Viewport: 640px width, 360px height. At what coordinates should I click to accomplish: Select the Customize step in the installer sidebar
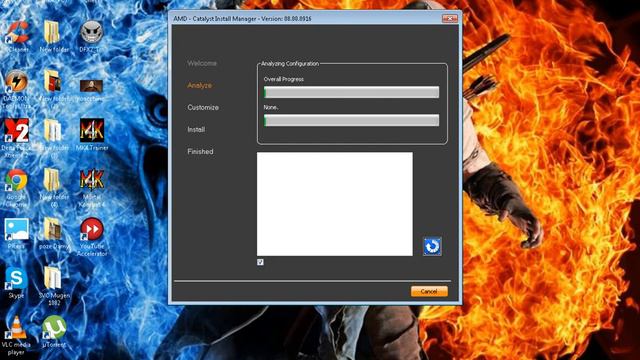203,107
